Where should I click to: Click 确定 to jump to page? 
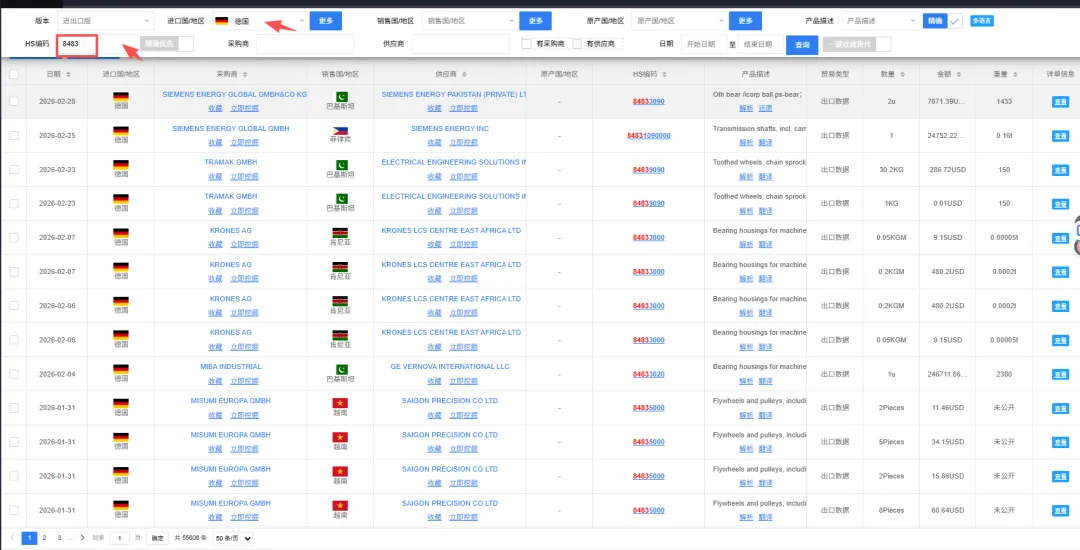coord(157,538)
